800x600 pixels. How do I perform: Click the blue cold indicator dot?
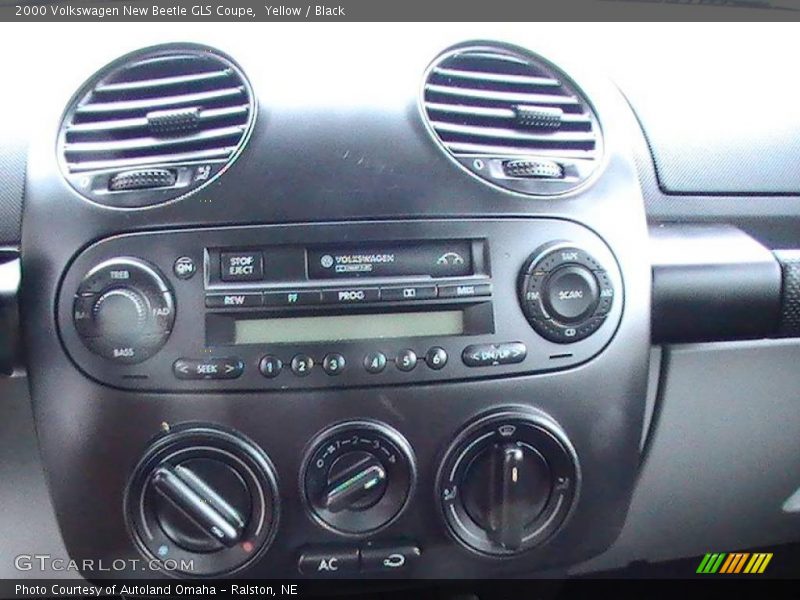pyautogui.click(x=163, y=551)
